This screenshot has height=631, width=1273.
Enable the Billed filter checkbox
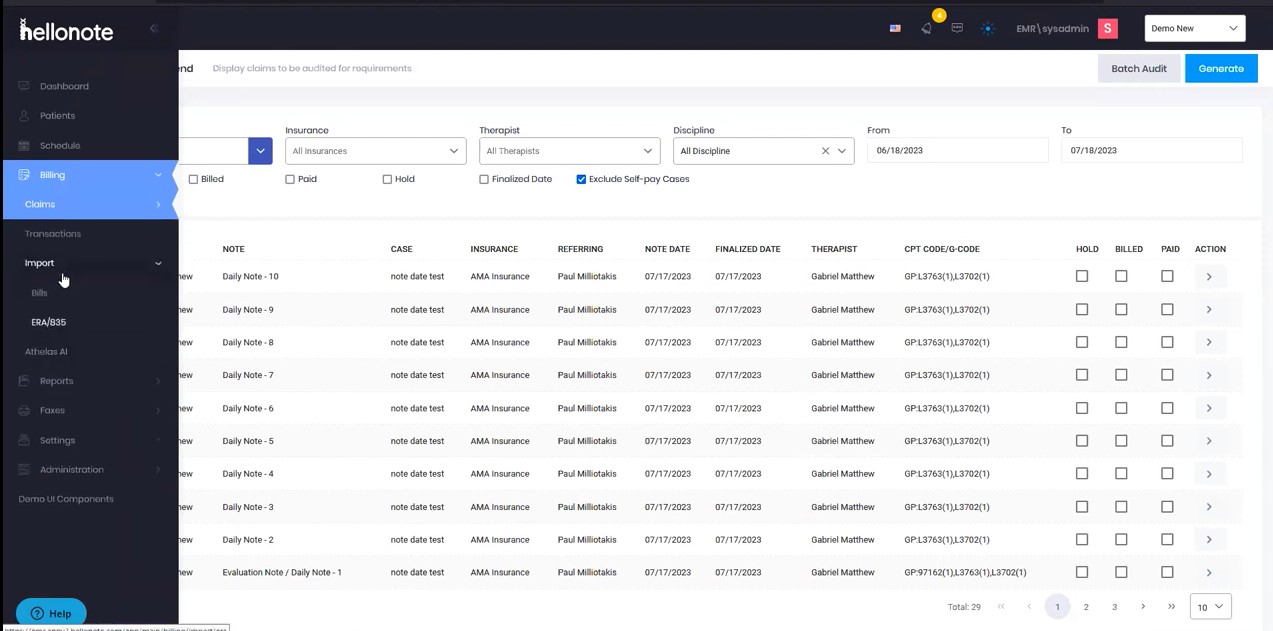tap(193, 179)
